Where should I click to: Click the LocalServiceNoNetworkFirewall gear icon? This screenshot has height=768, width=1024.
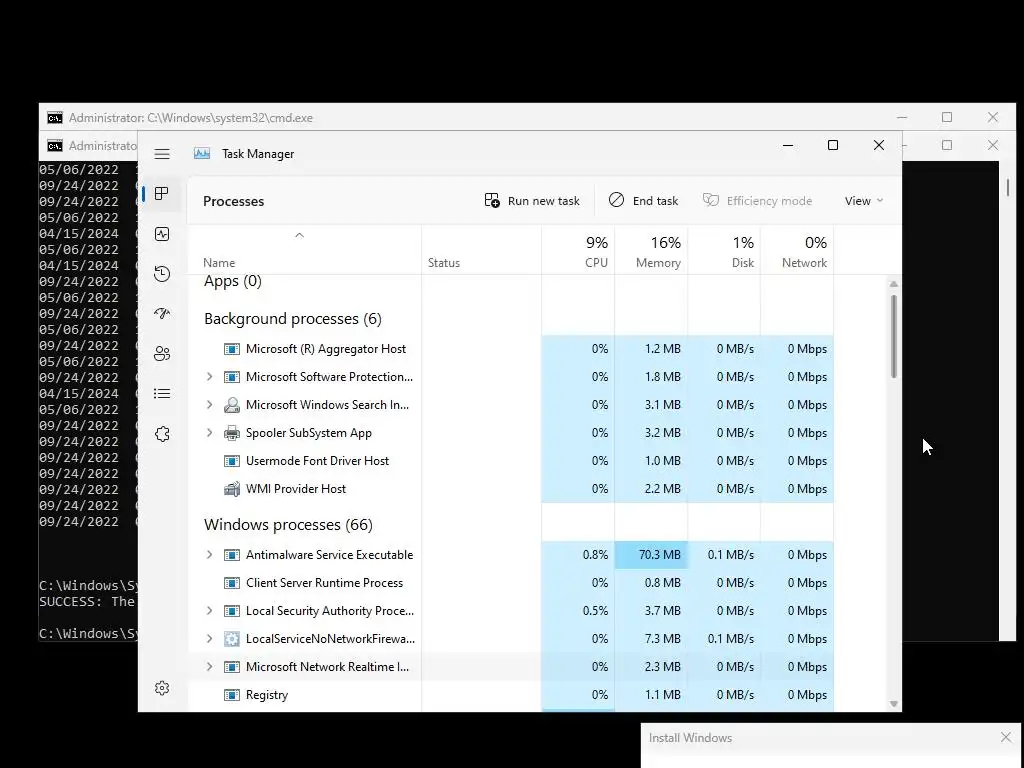pyautogui.click(x=231, y=639)
